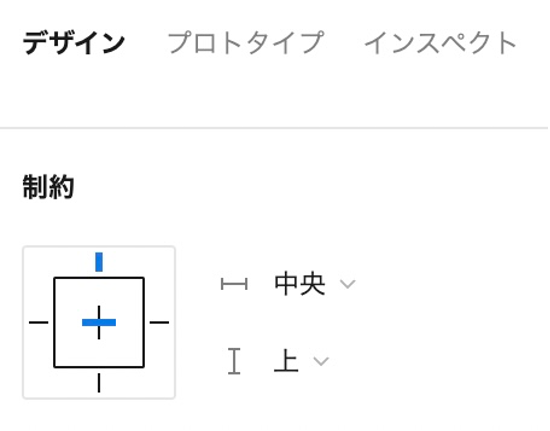
Task: Click the vertical constraint height icon
Action: 234,361
